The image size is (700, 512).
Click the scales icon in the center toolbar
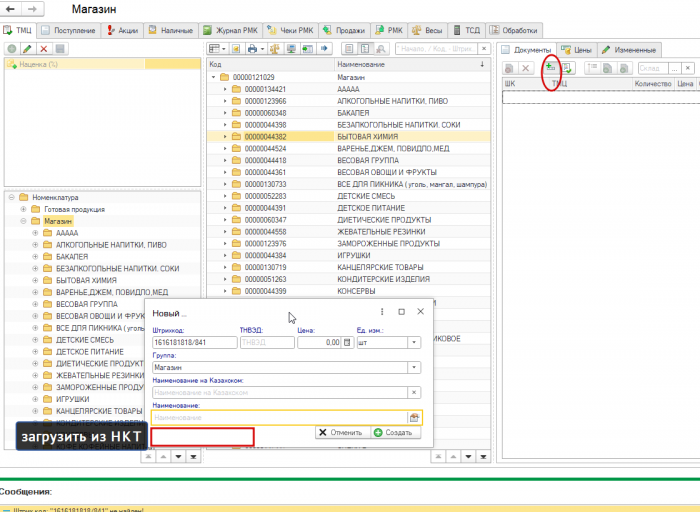pos(274,49)
